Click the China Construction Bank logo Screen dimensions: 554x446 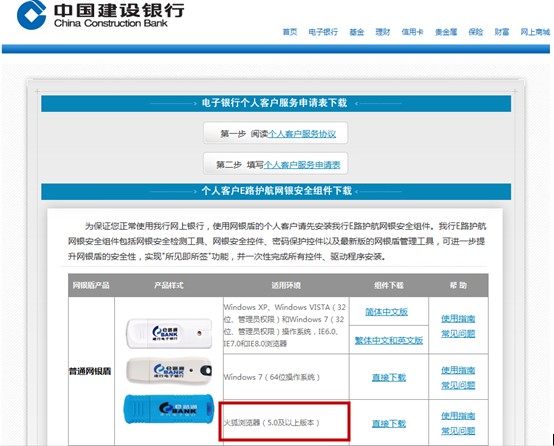pos(101,14)
